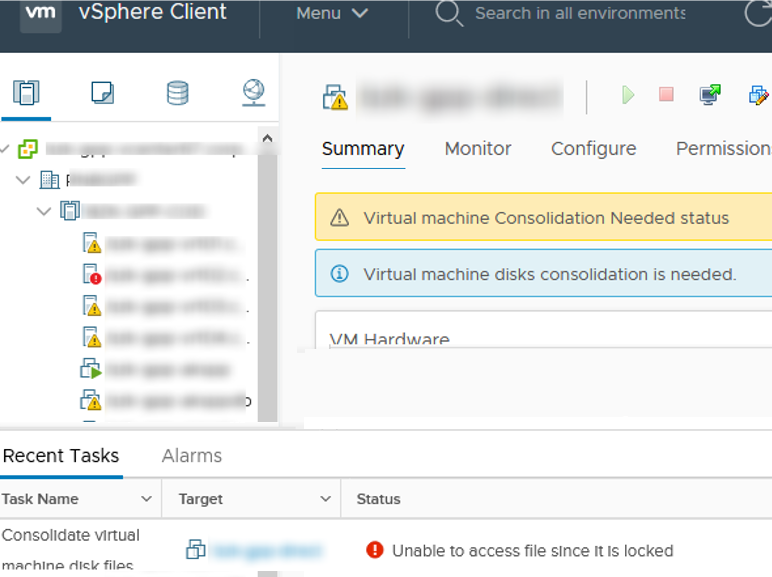Open the Alarms tab
The height and width of the screenshot is (577, 772).
coord(192,456)
